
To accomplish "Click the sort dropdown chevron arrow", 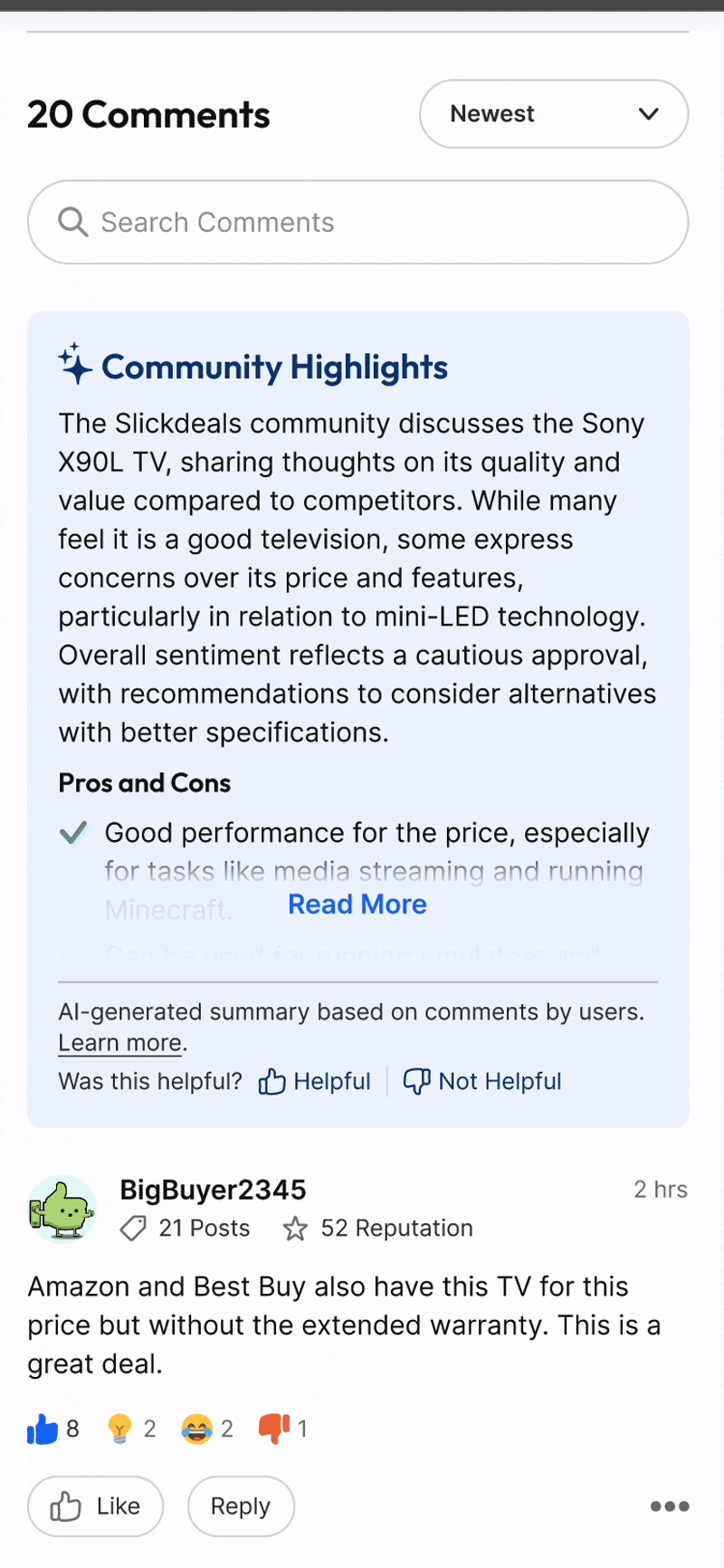I will tap(648, 114).
